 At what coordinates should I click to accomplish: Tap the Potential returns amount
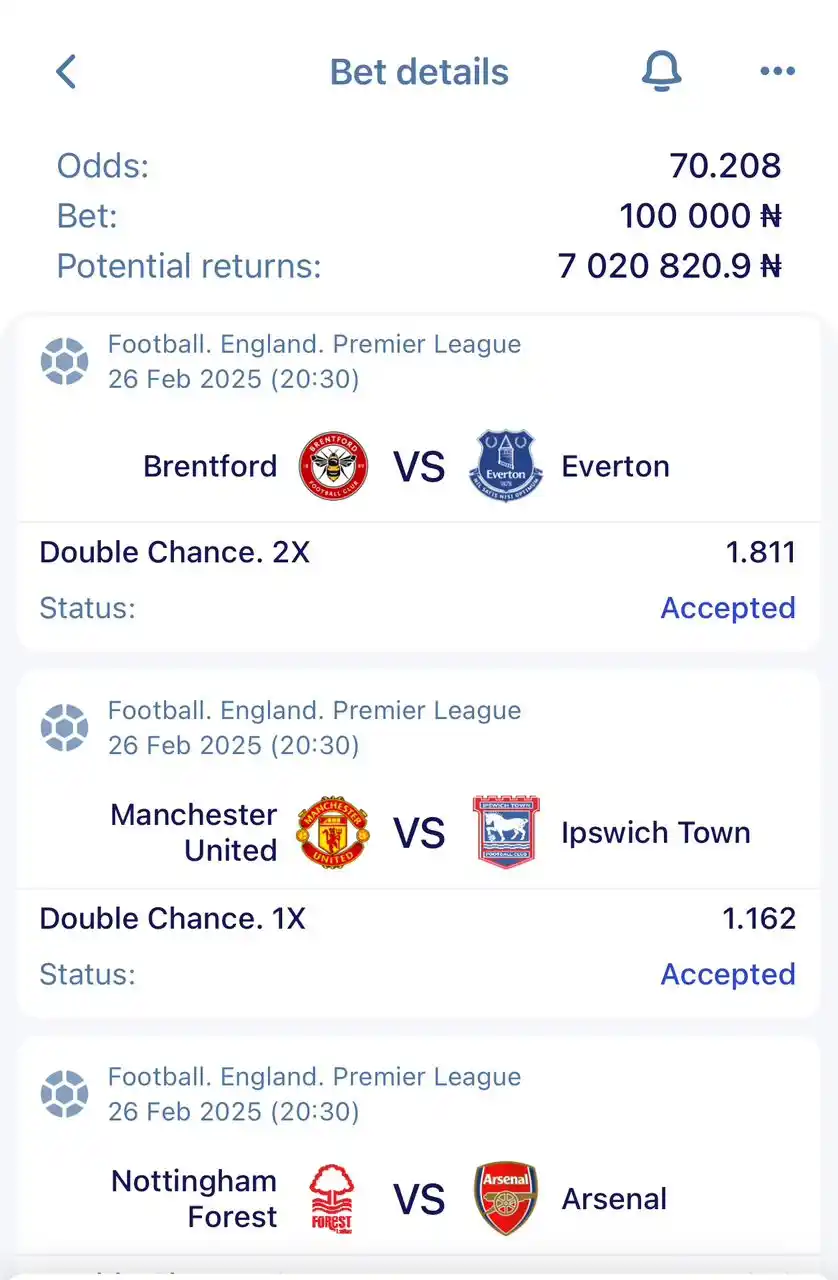click(x=669, y=266)
